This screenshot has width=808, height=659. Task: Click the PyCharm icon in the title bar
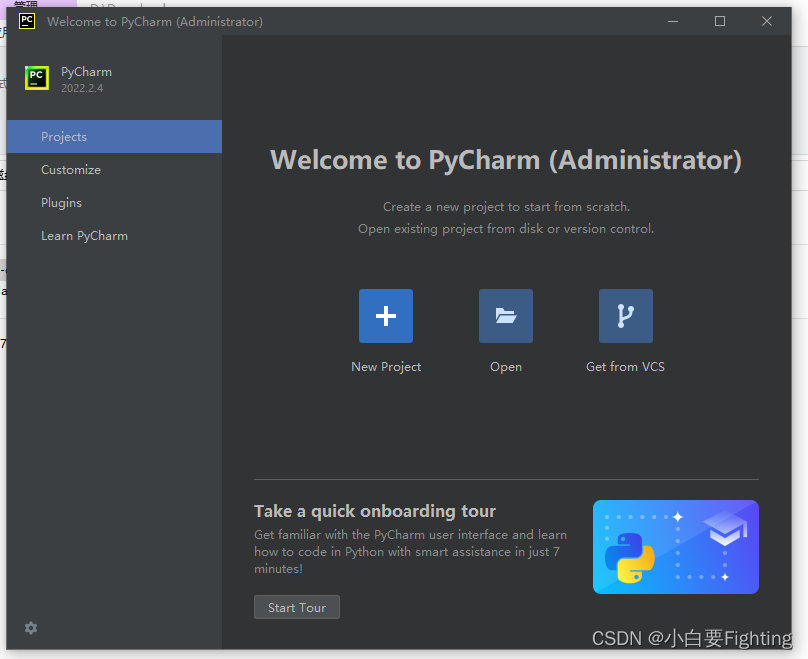click(x=27, y=21)
